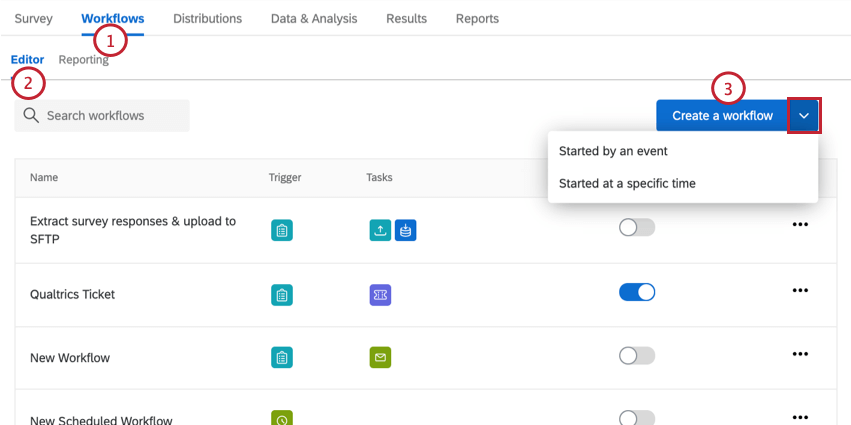Enable the New Workflow toggle
The height and width of the screenshot is (425, 851).
tap(637, 356)
